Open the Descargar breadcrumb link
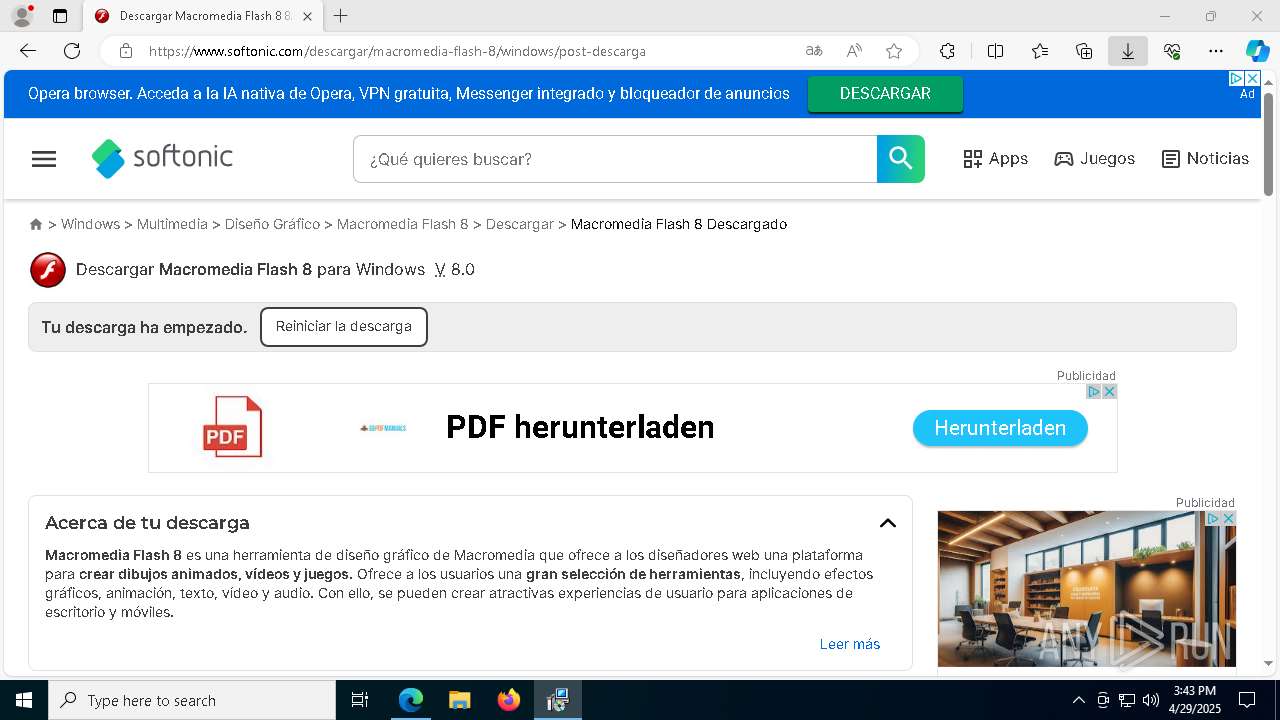The image size is (1280, 720). pyautogui.click(x=519, y=224)
